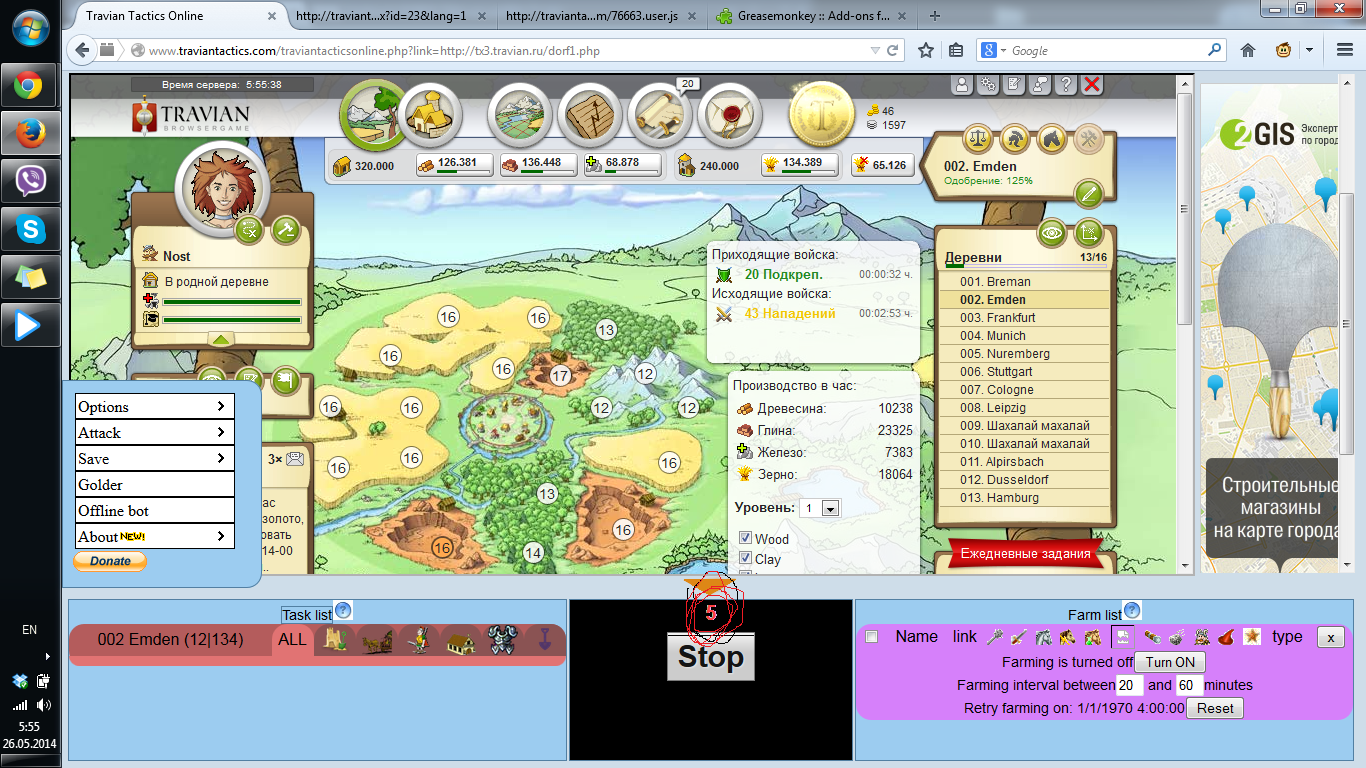Viewport: 1366px width, 768px height.
Task: Switch to the Greasemonkey Add-ons tab
Action: point(813,16)
